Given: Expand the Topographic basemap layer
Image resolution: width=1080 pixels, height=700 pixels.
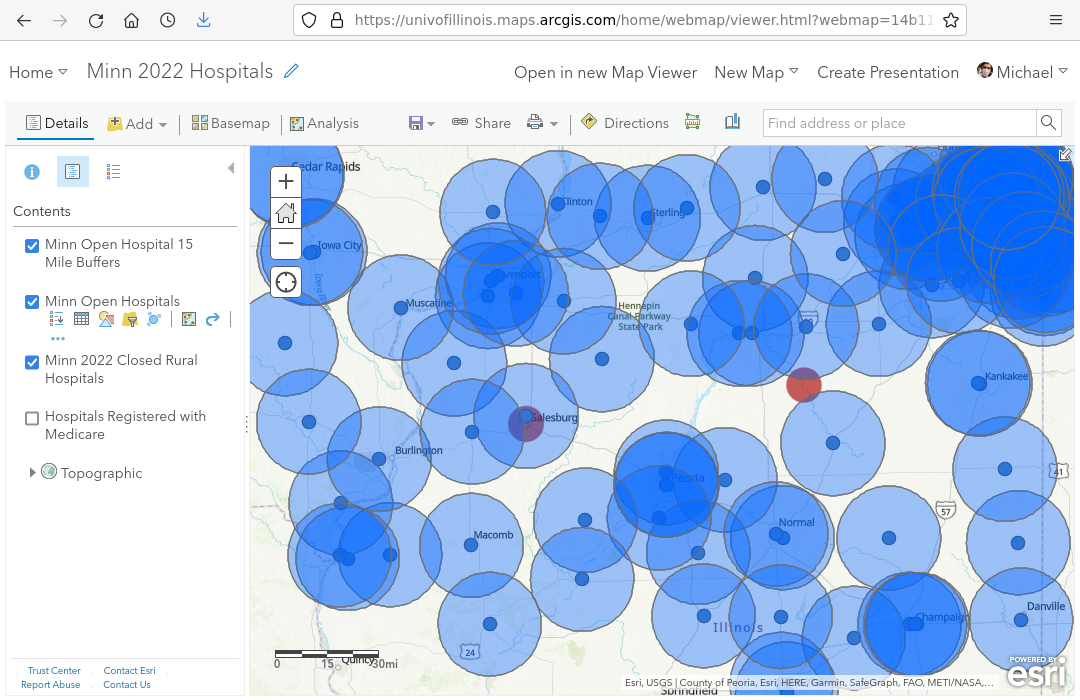Looking at the screenshot, I should pos(33,473).
